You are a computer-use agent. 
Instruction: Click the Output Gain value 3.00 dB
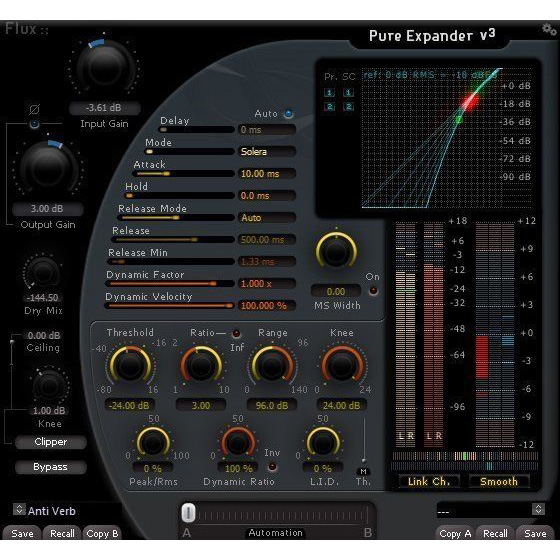(47, 209)
